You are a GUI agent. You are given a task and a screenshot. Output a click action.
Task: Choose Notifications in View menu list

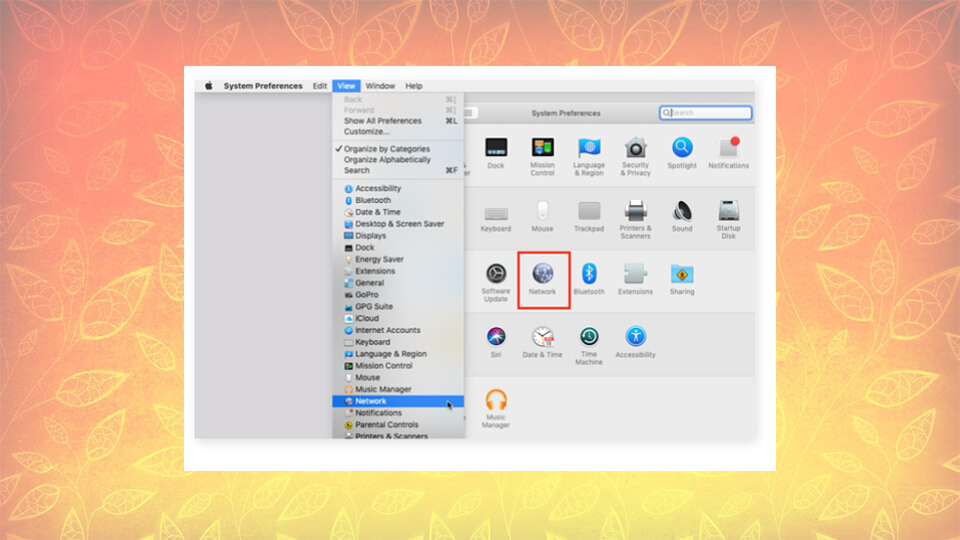point(398,413)
